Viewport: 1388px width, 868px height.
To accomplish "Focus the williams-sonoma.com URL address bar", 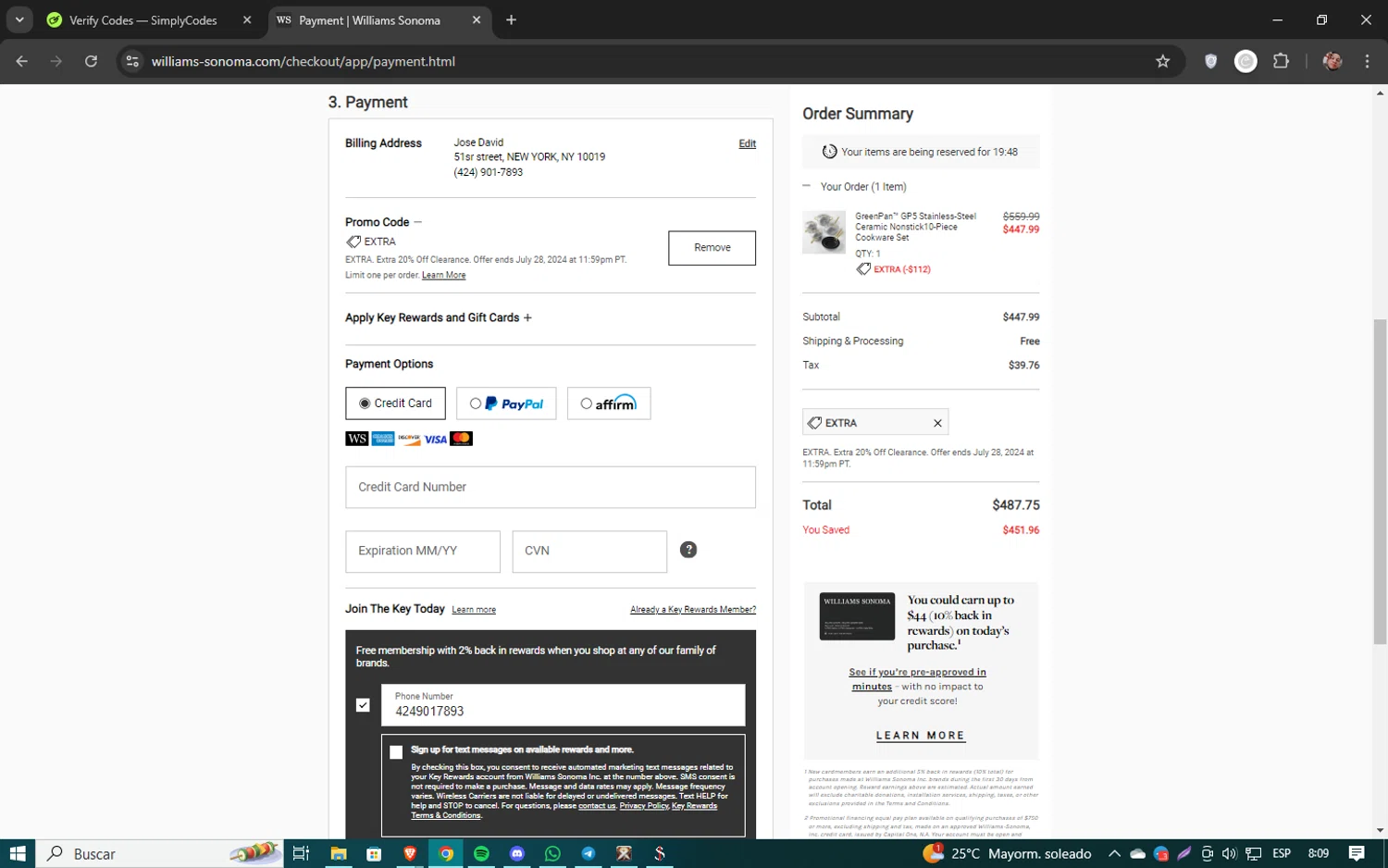I will coord(648,61).
